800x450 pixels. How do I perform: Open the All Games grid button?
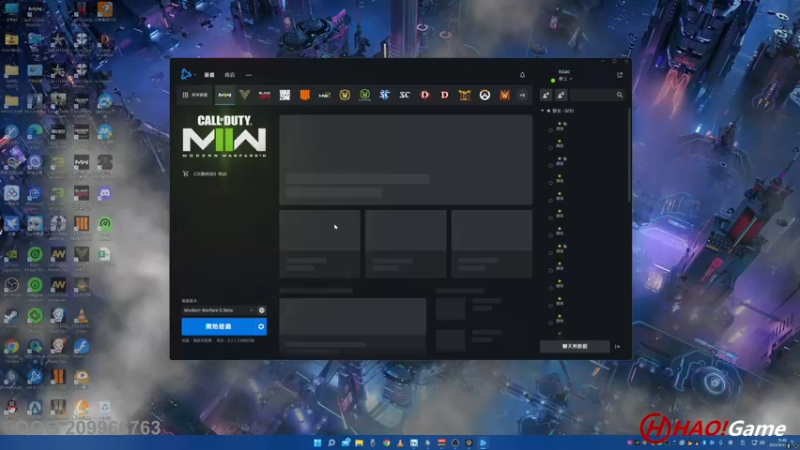195,95
